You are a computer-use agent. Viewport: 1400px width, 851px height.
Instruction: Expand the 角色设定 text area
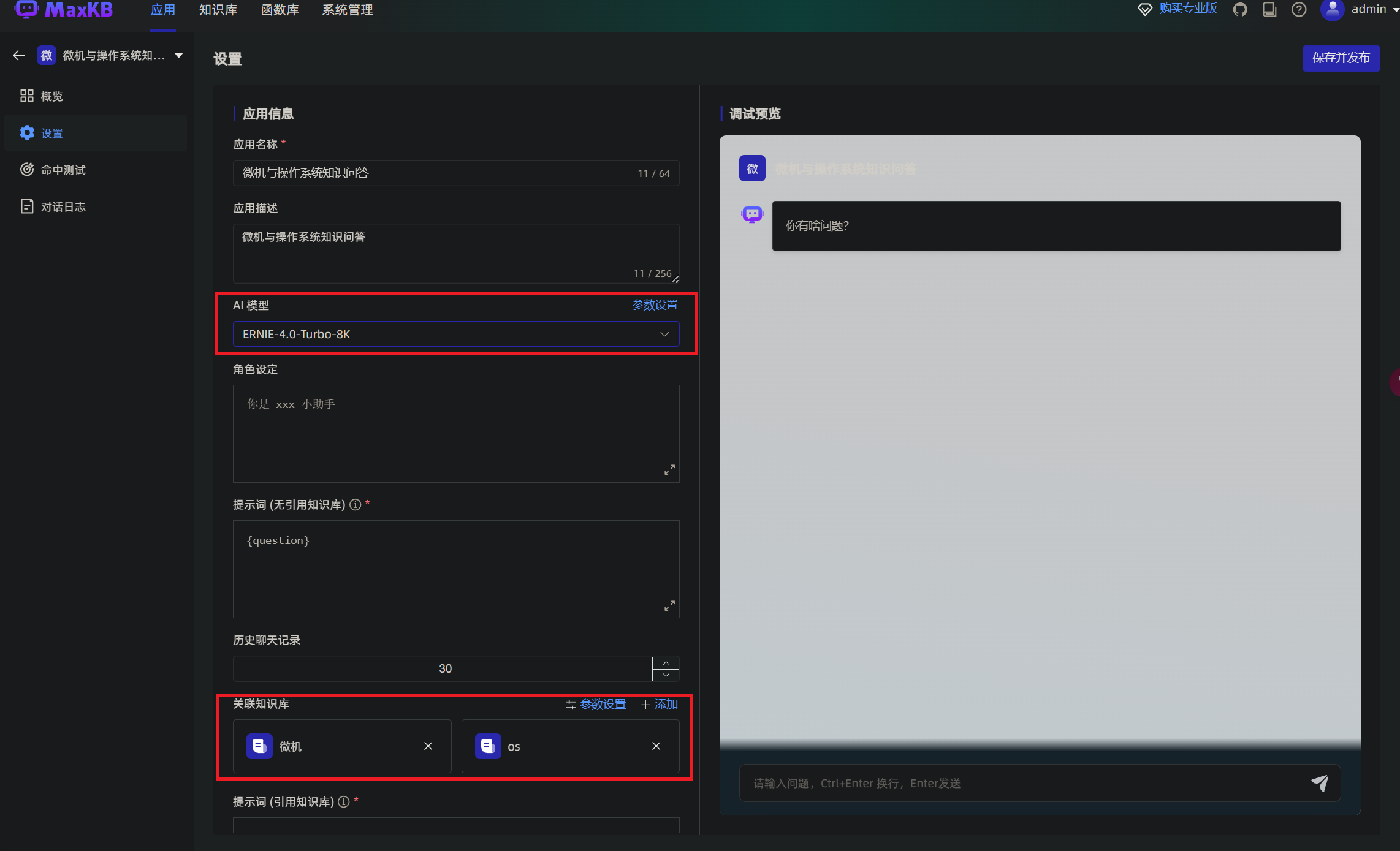[x=669, y=470]
